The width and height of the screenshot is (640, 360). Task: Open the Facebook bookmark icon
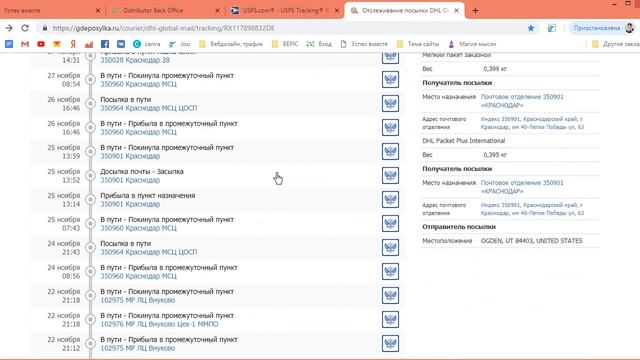(x=105, y=44)
